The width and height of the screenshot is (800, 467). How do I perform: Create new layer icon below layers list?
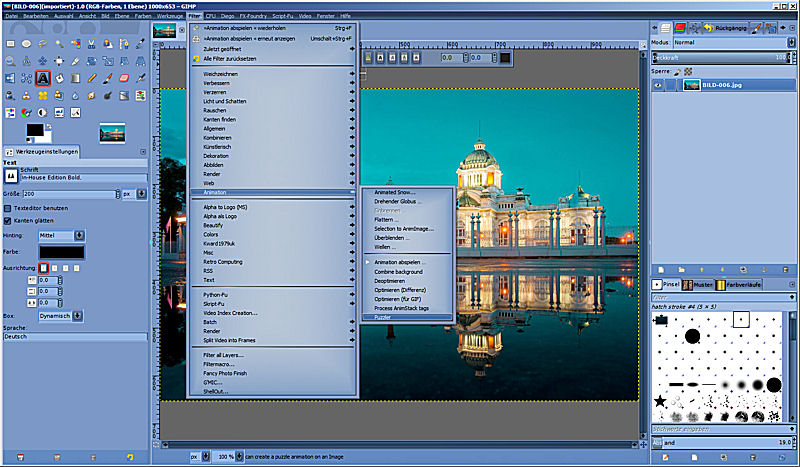661,269
